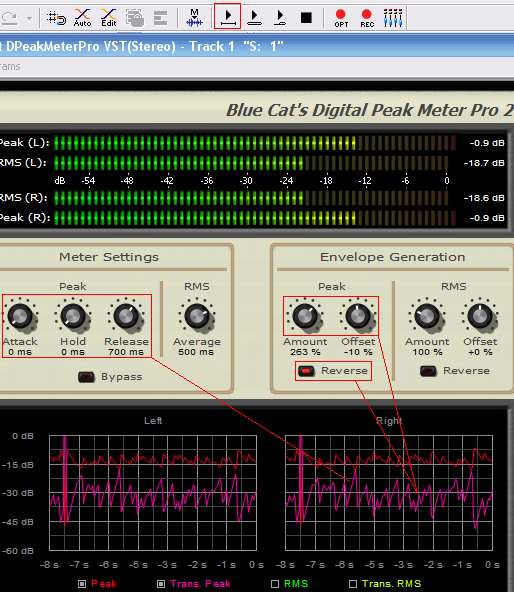Click the Peak Amount value '263 %'
The image size is (514, 592).
point(305,352)
